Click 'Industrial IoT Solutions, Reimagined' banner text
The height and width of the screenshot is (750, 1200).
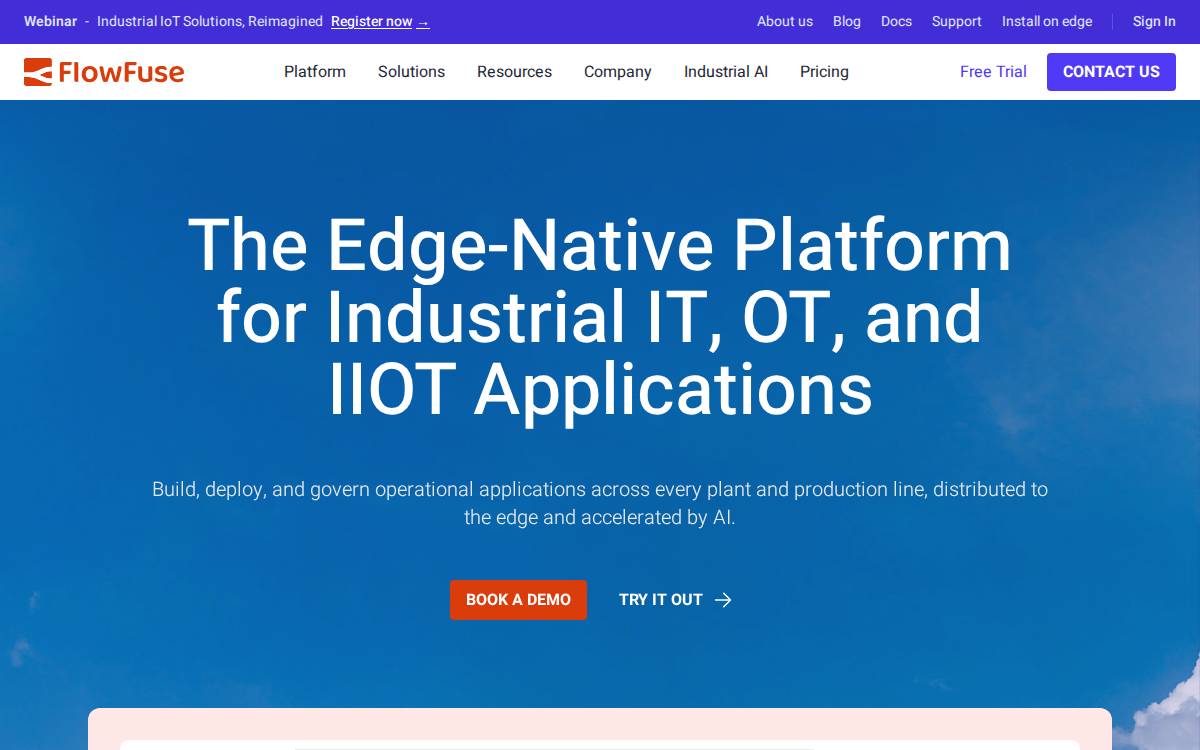210,21
